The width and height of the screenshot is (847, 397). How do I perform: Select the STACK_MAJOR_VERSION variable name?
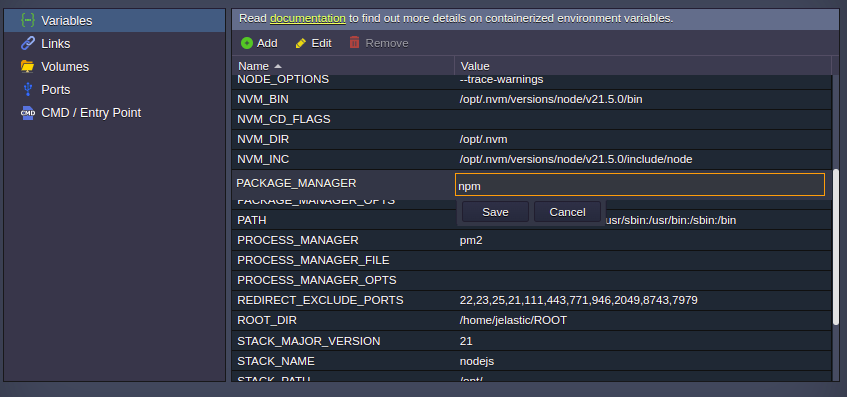308,341
